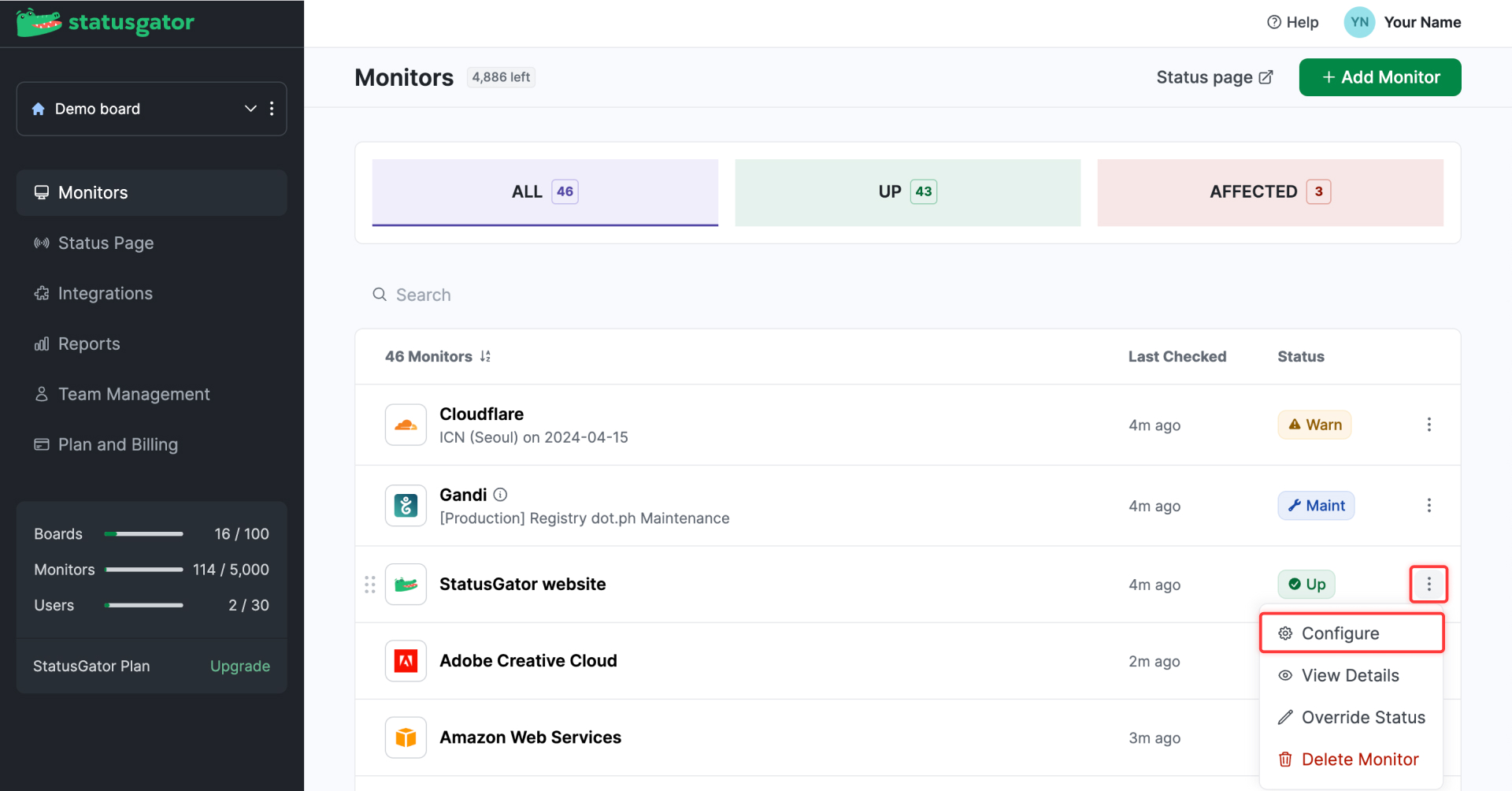Click the YN user avatar

tap(1359, 22)
